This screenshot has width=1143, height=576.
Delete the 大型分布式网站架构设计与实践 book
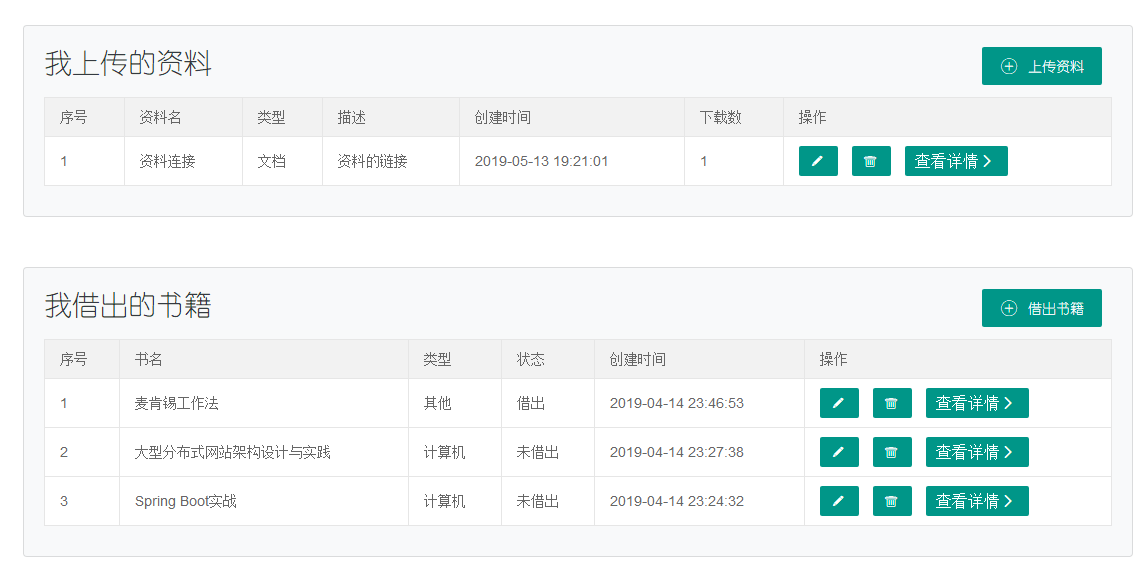tap(892, 452)
